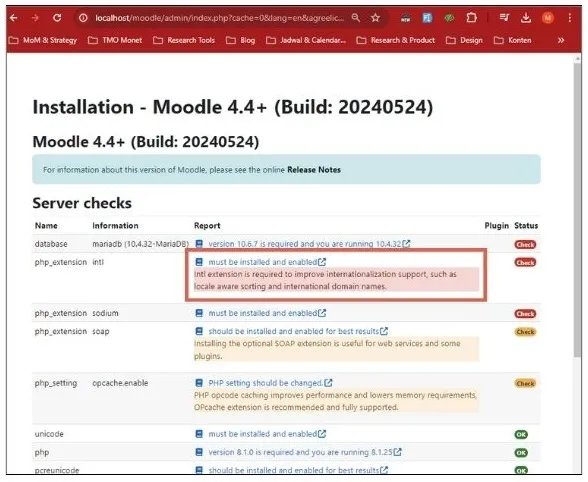The height and width of the screenshot is (482, 588).
Task: Click the 'mariadb (10.4.32-MariaDB)' information cell
Action: tap(140, 244)
